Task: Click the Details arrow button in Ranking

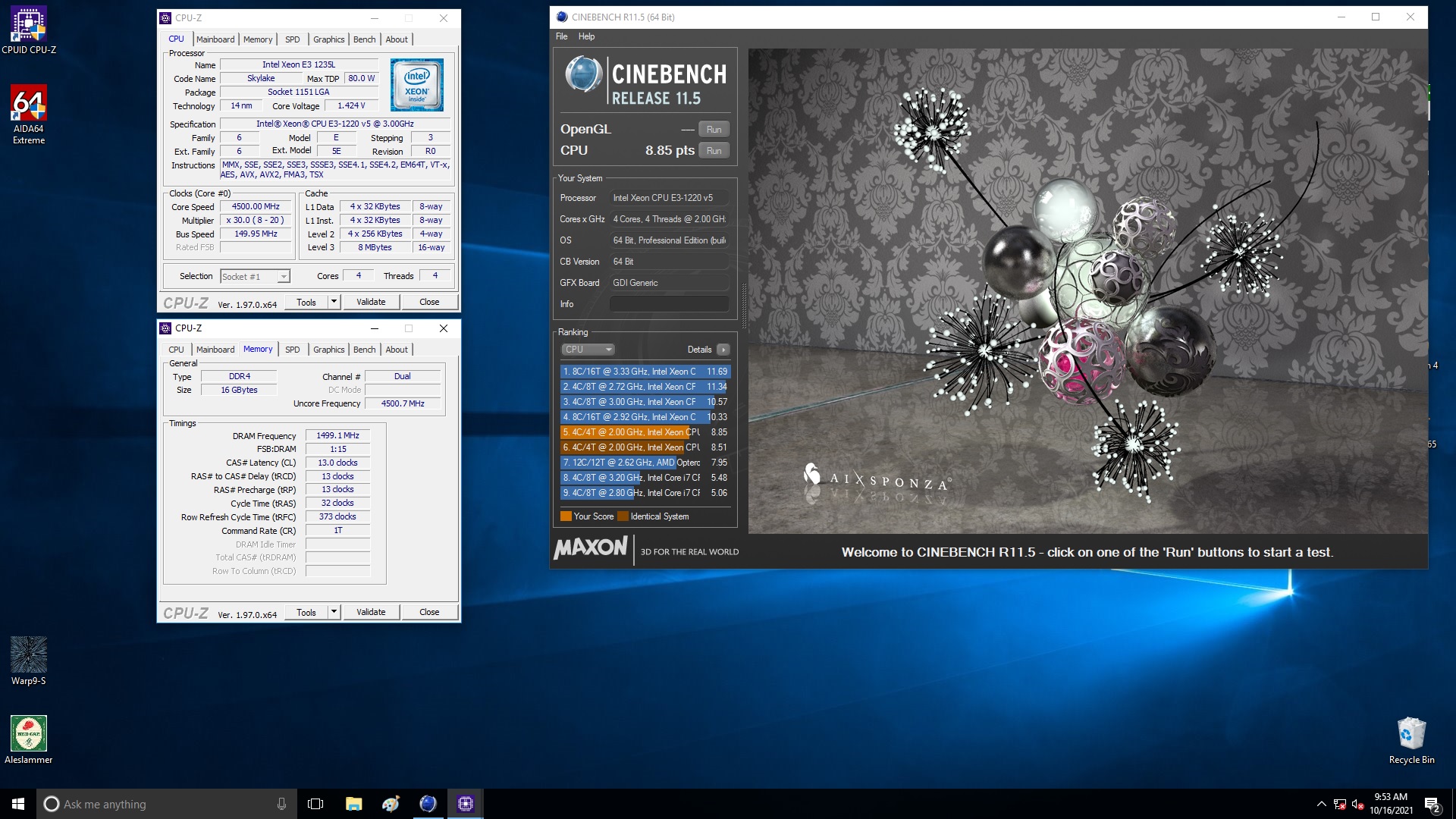Action: (723, 350)
